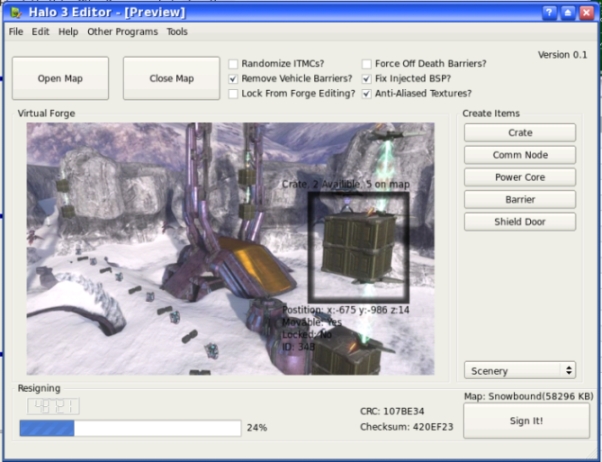The width and height of the screenshot is (602, 462).
Task: Click the segmented digit display under Resigning
Action: tap(53, 406)
